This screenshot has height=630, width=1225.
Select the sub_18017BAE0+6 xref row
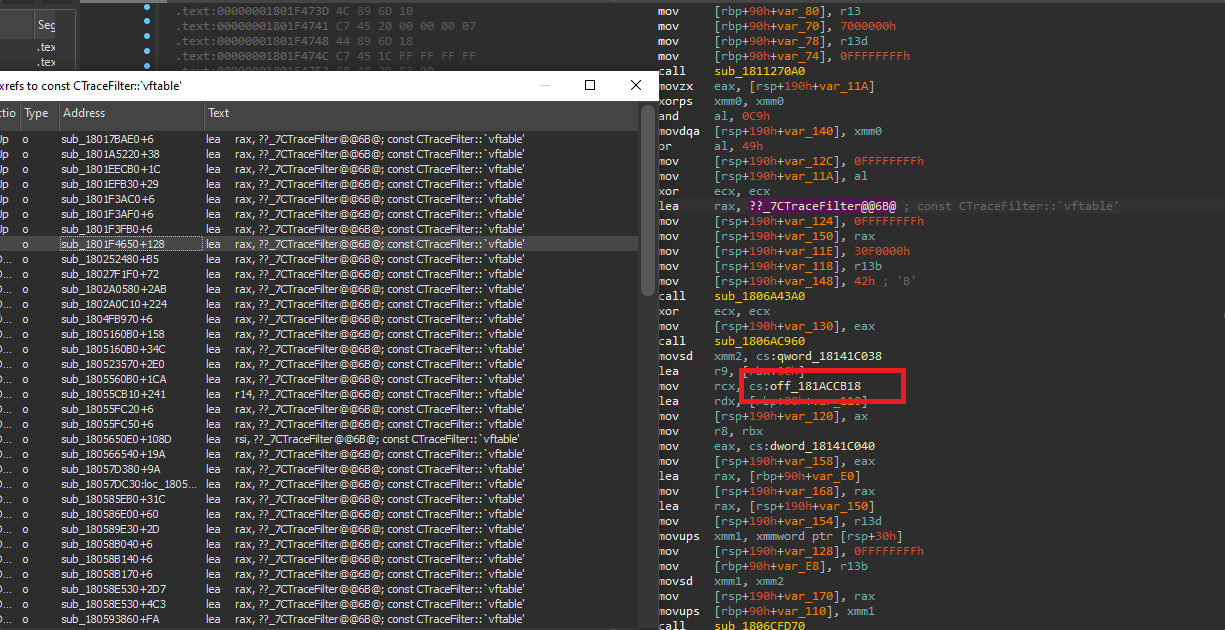[x=319, y=139]
